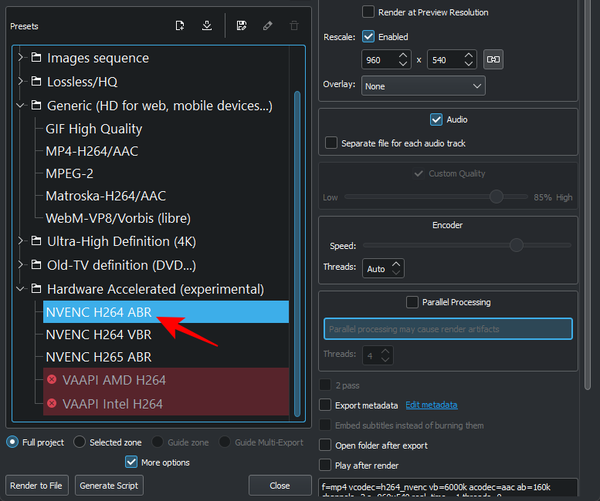Click the ffmpeg parameters text box

[x=448, y=488]
